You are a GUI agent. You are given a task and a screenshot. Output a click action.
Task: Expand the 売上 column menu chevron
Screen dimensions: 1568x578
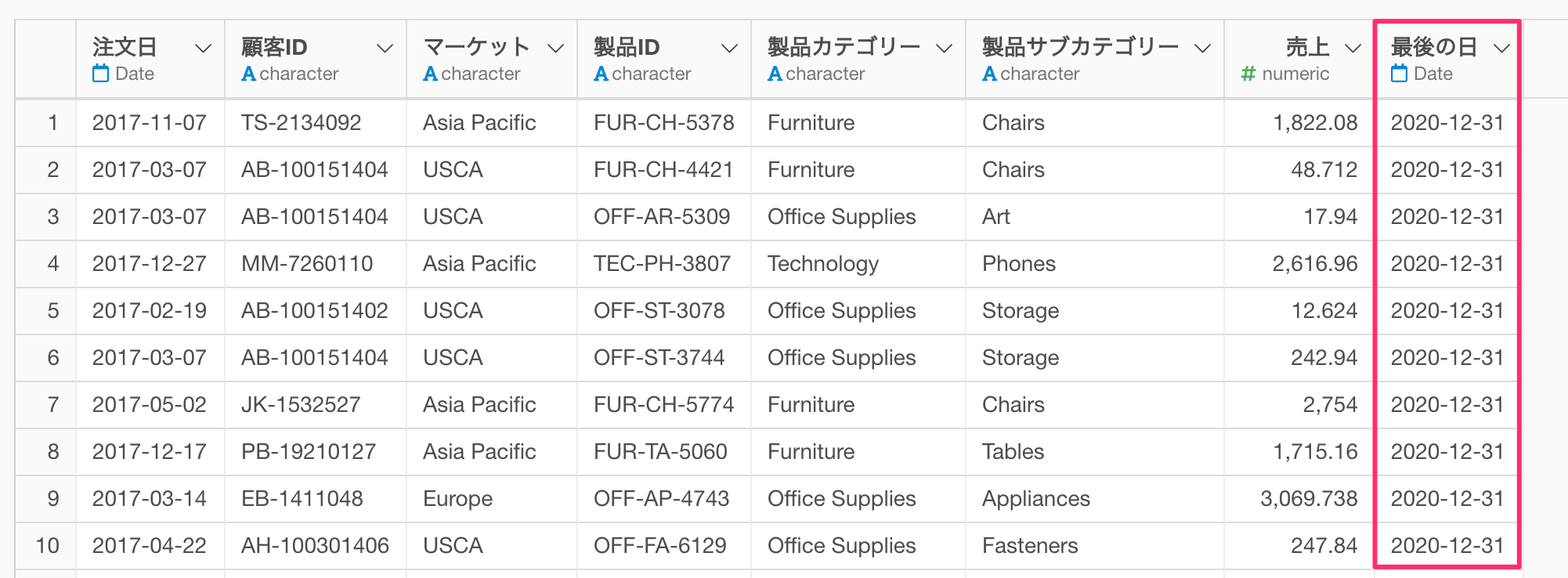coord(1353,49)
